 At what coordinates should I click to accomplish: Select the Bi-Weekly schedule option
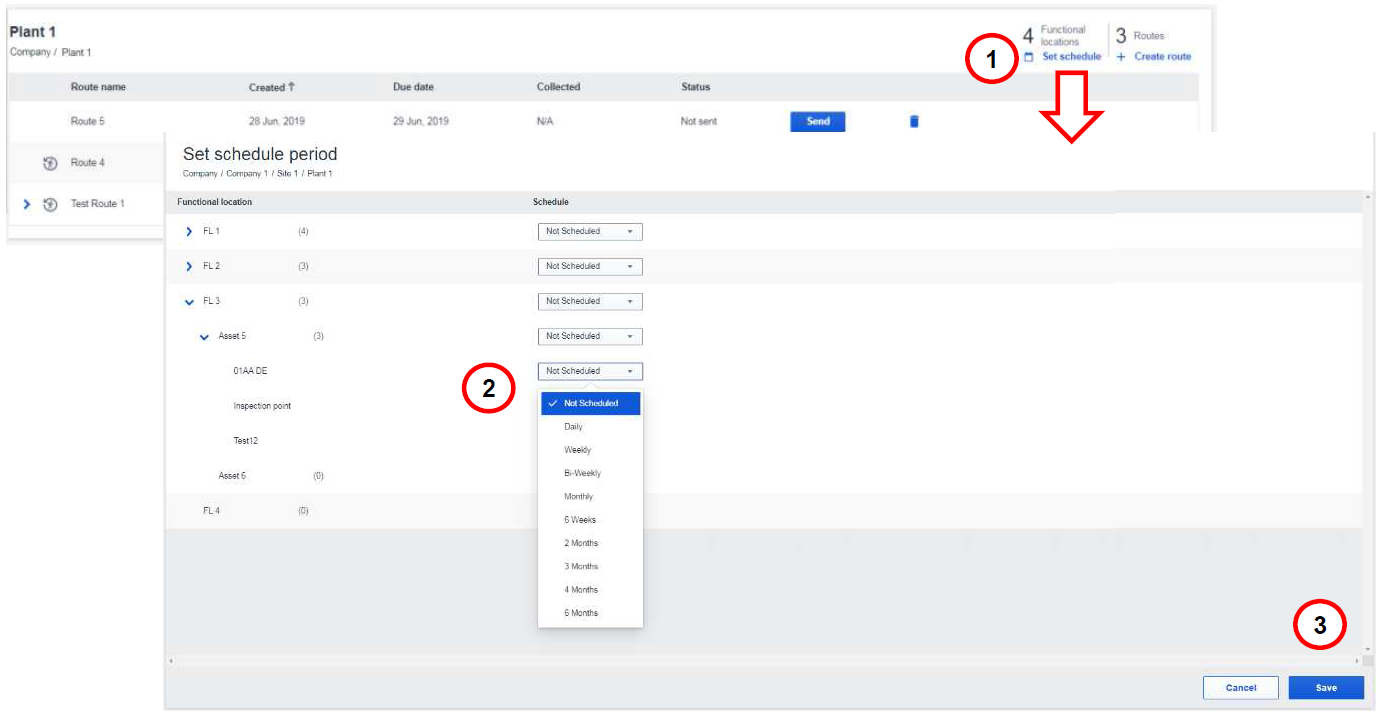[582, 473]
